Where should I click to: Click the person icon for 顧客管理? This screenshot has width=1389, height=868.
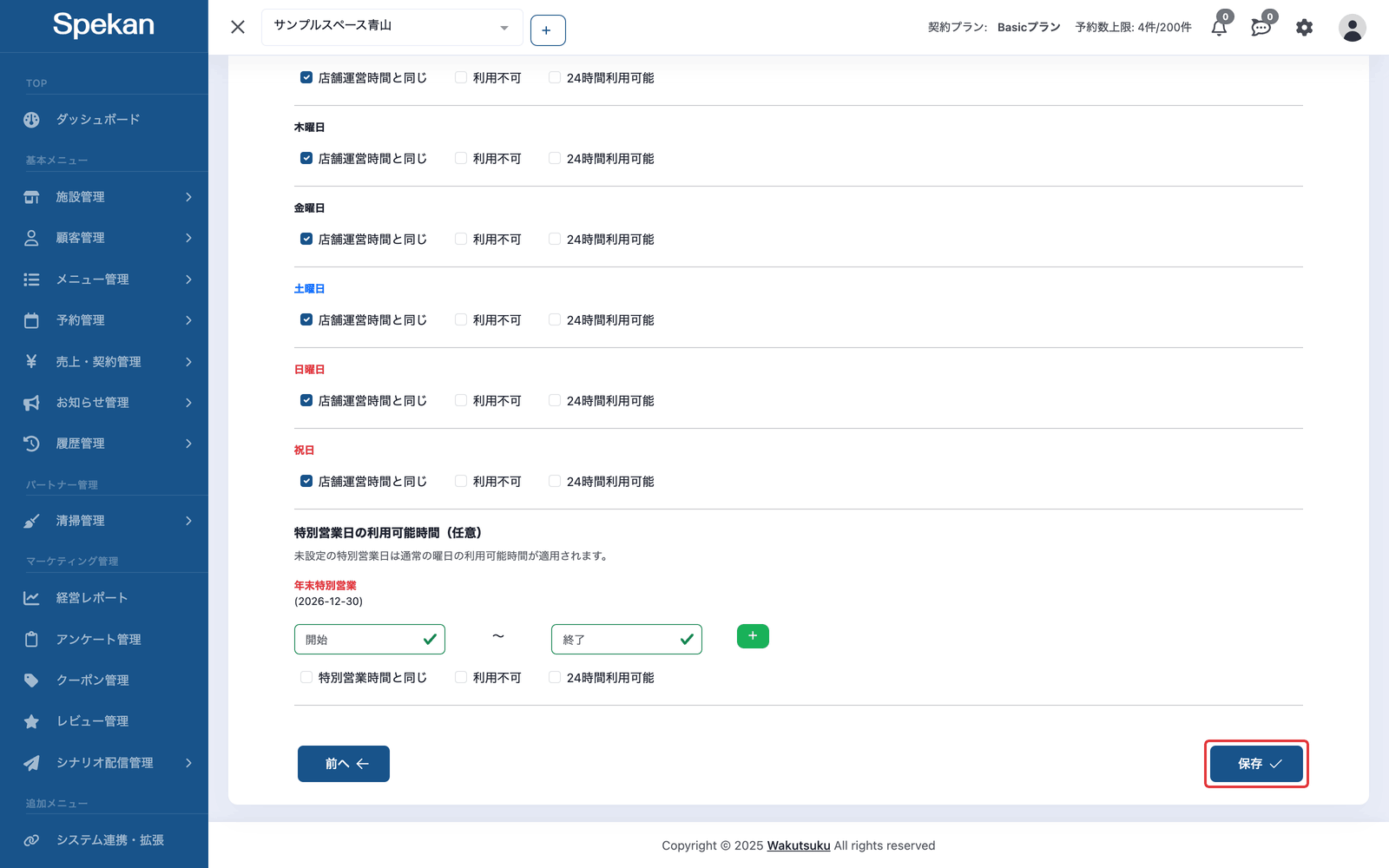pyautogui.click(x=31, y=238)
